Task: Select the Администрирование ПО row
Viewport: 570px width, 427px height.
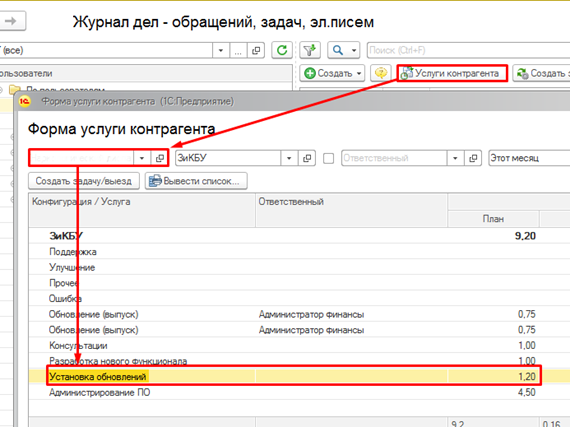Action: (x=299, y=392)
